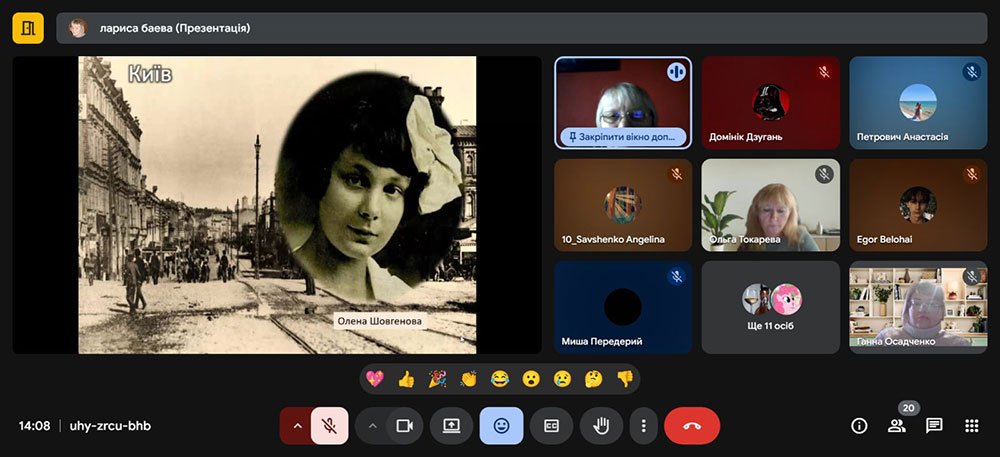Image resolution: width=1000 pixels, height=457 pixels.
Task: Raise hand using the hand icon
Action: (601, 425)
